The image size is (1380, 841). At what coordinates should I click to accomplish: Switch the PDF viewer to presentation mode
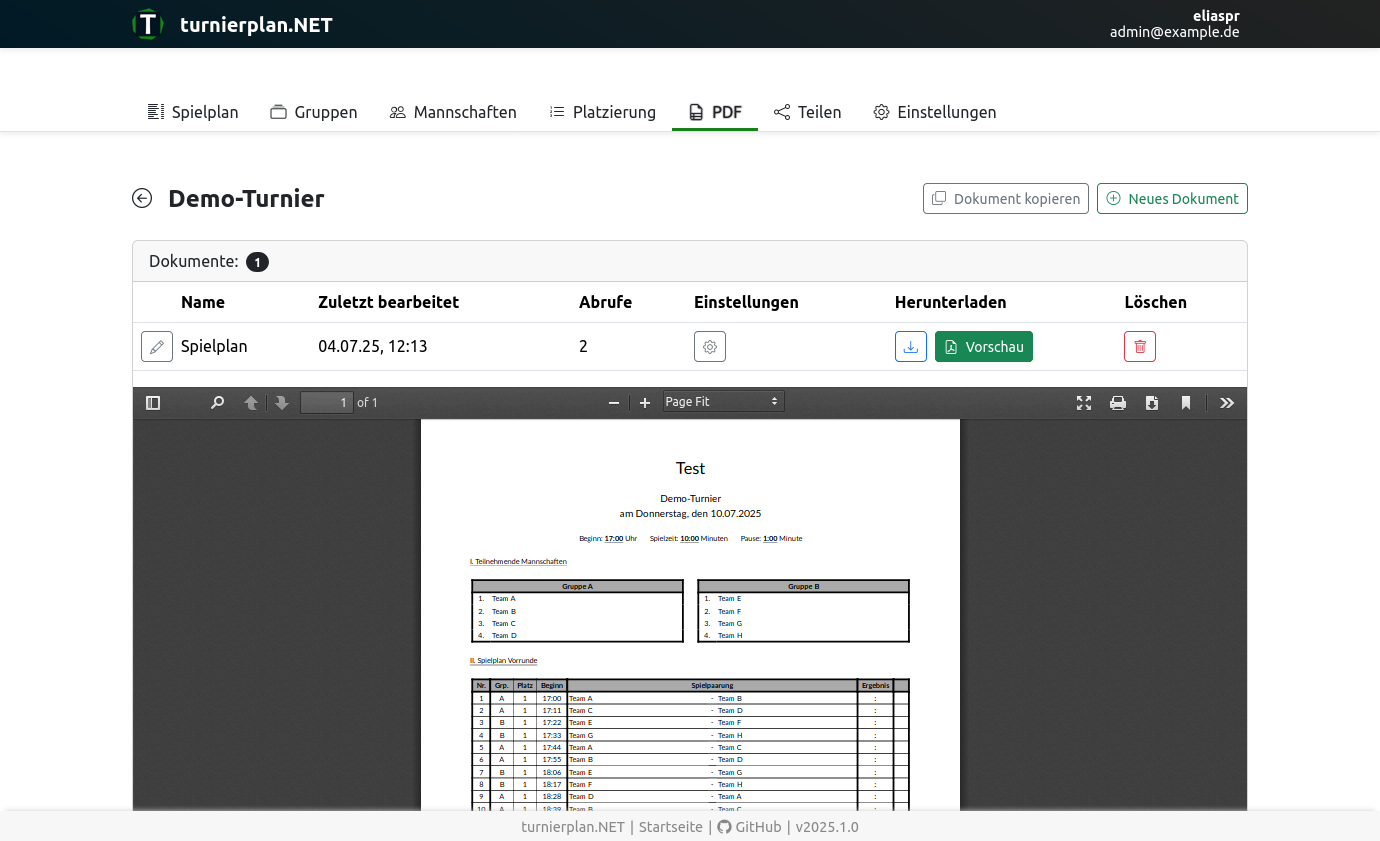[1084, 402]
